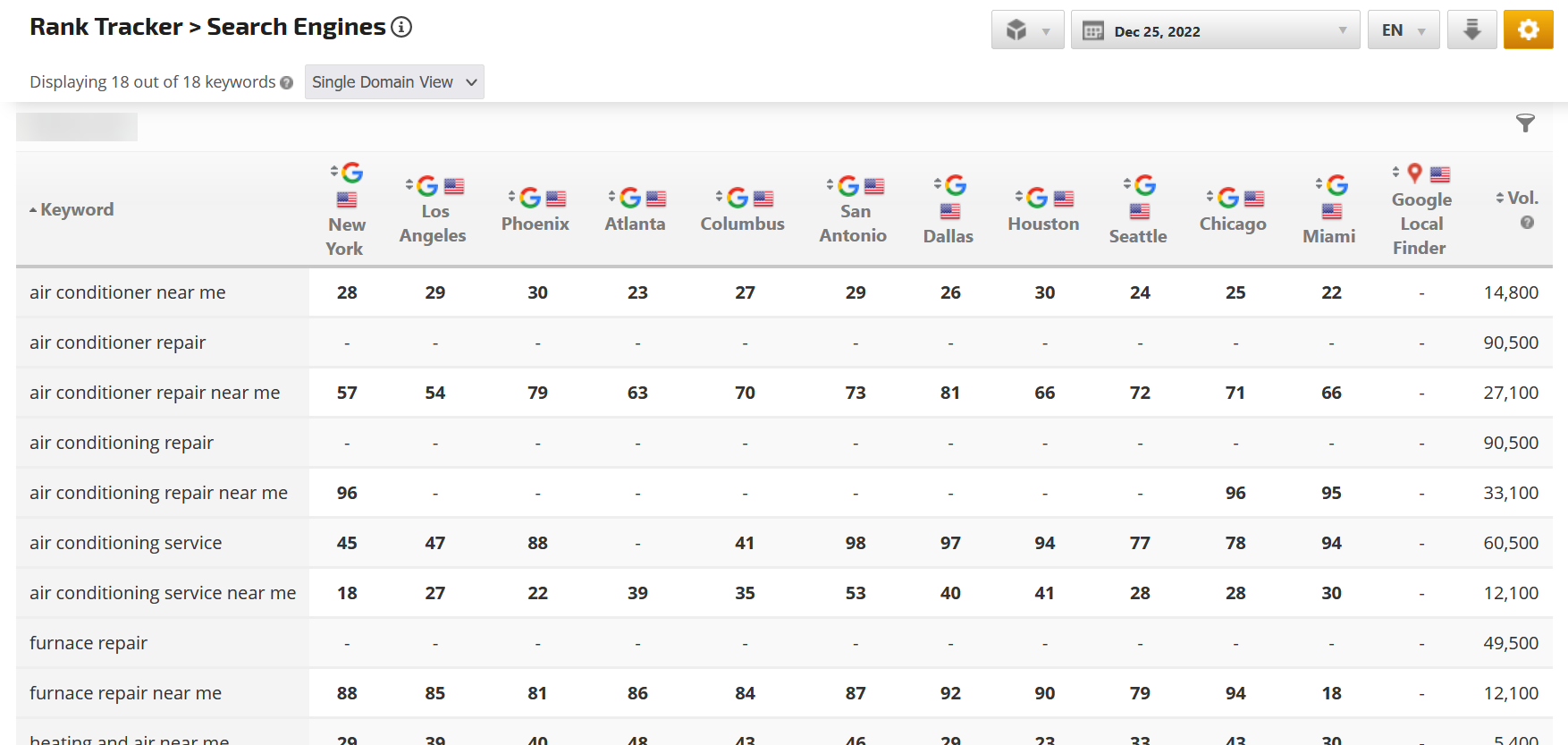Click the orange settings gear button

1528,30
